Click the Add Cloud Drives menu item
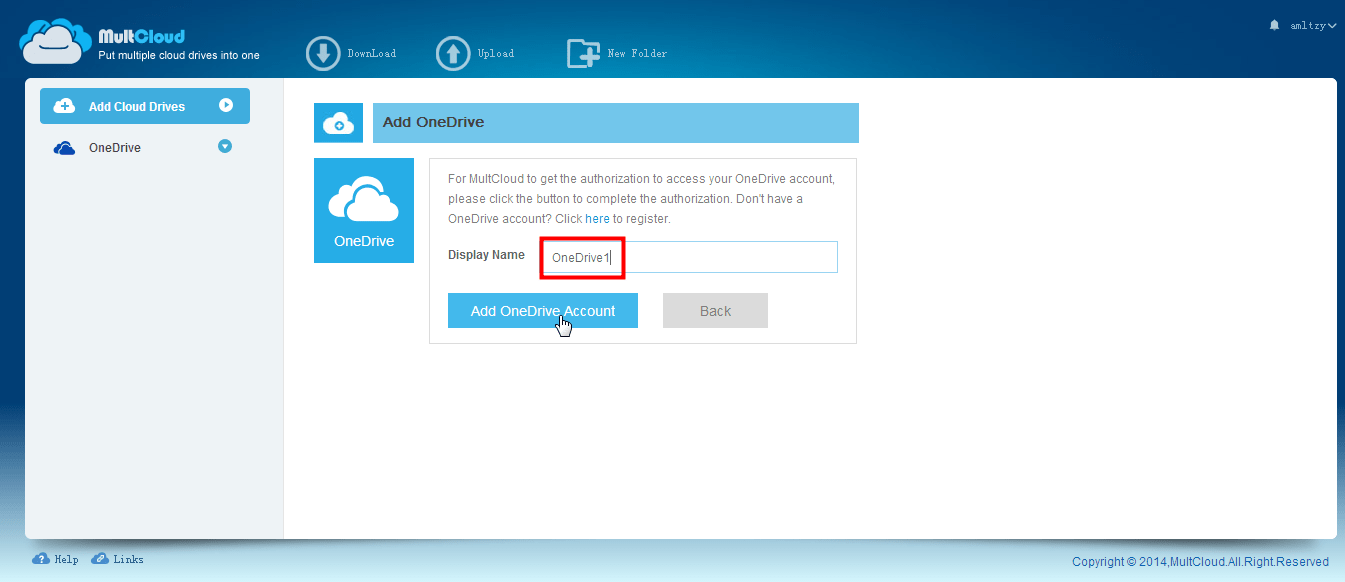The image size is (1345, 582). pos(145,106)
